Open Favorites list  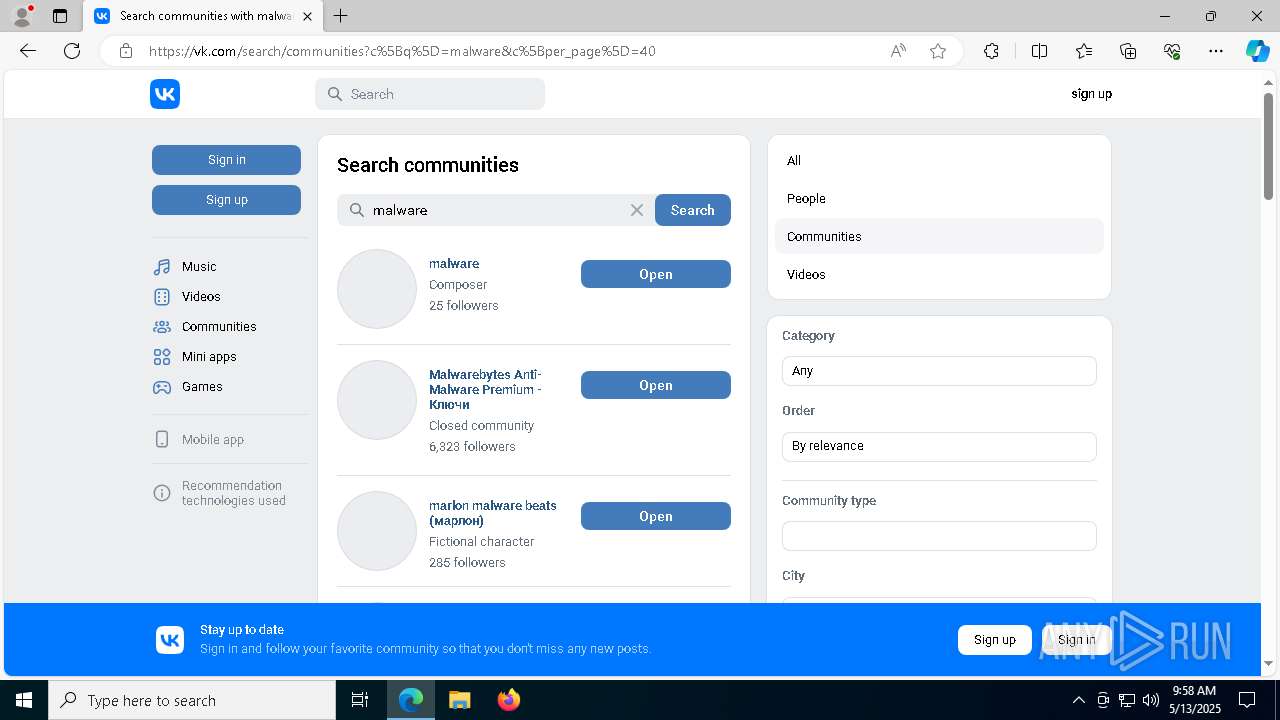click(x=1084, y=51)
